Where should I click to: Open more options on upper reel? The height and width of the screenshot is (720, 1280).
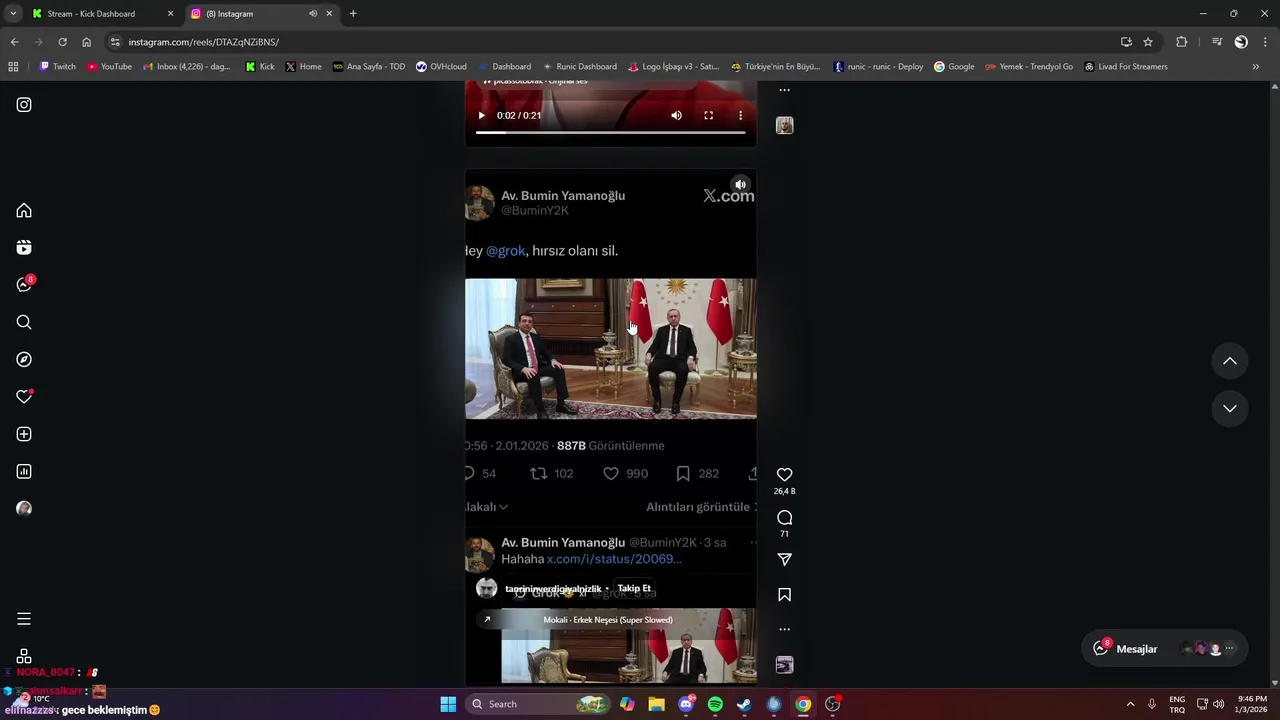(785, 90)
